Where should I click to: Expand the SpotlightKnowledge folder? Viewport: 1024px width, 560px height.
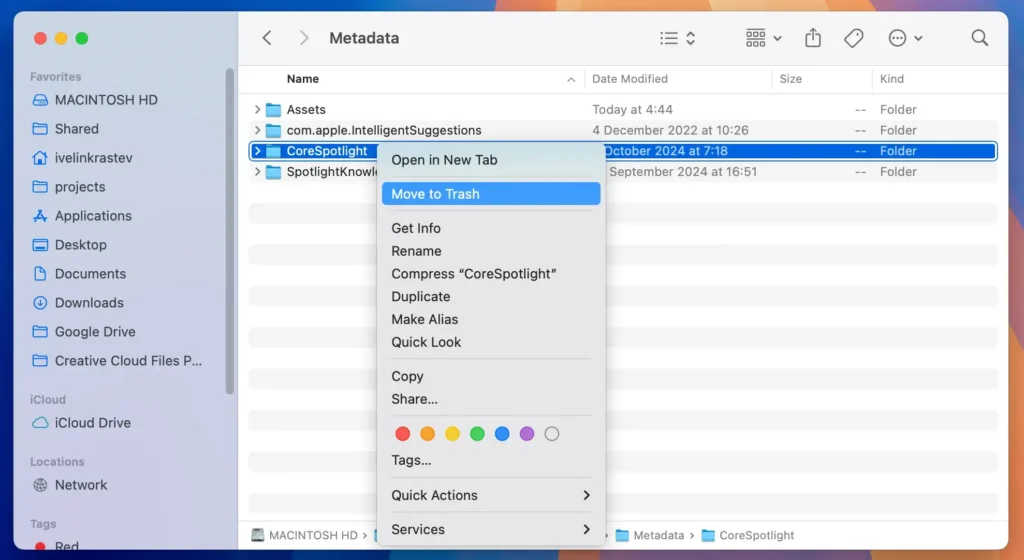tap(257, 172)
